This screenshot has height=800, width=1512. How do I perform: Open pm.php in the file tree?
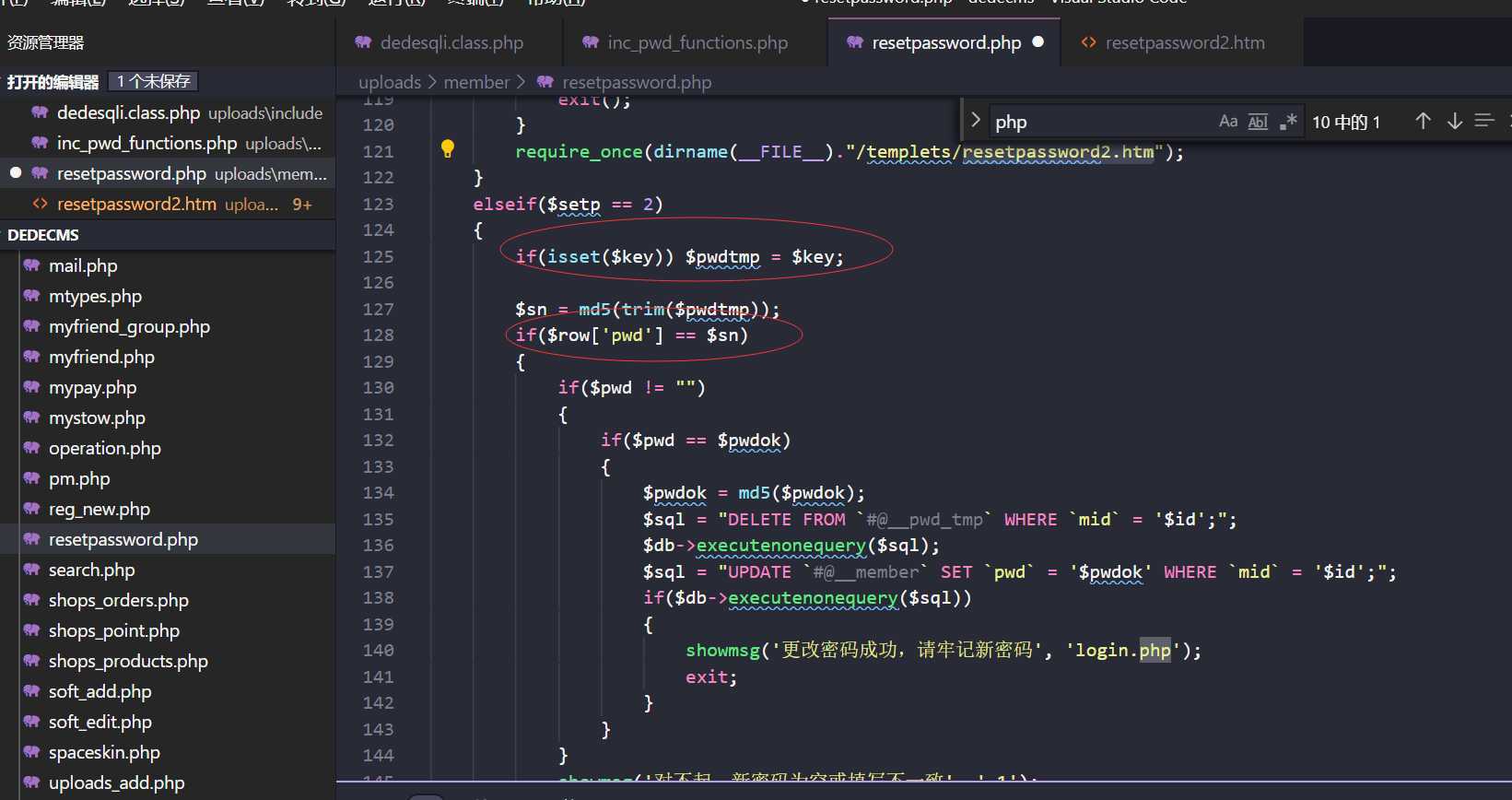click(x=168, y=478)
